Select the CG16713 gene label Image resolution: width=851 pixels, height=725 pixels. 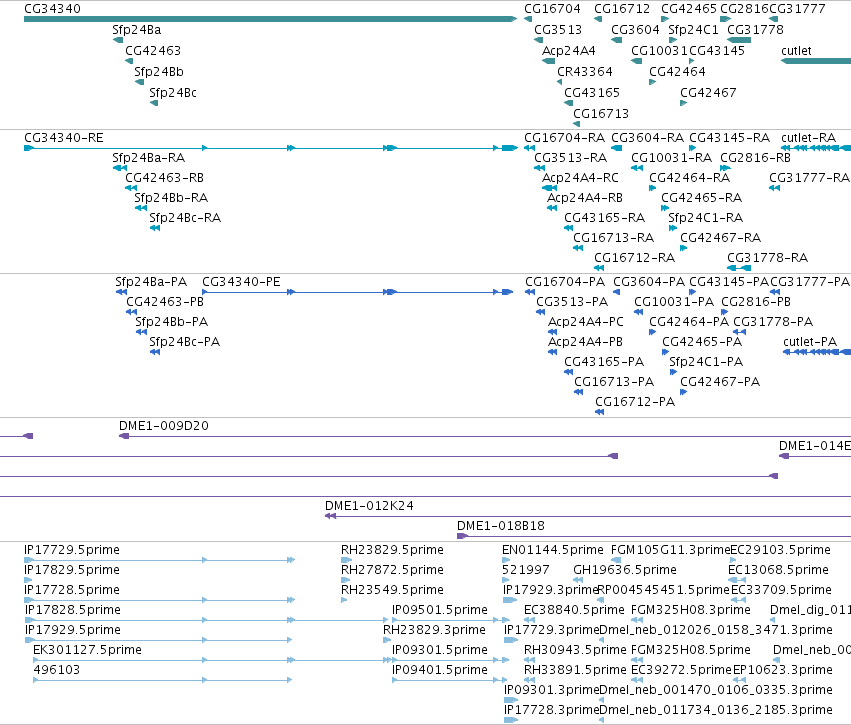point(601,114)
